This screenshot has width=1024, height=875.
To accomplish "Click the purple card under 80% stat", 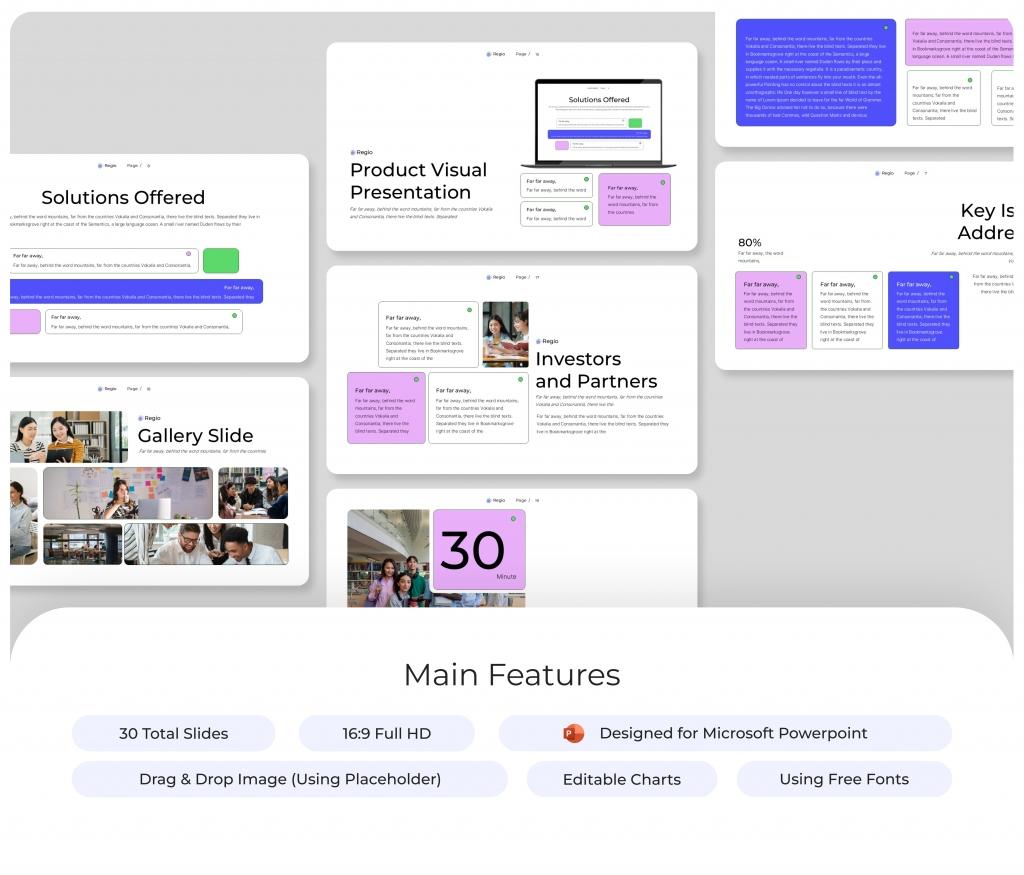I will 771,310.
